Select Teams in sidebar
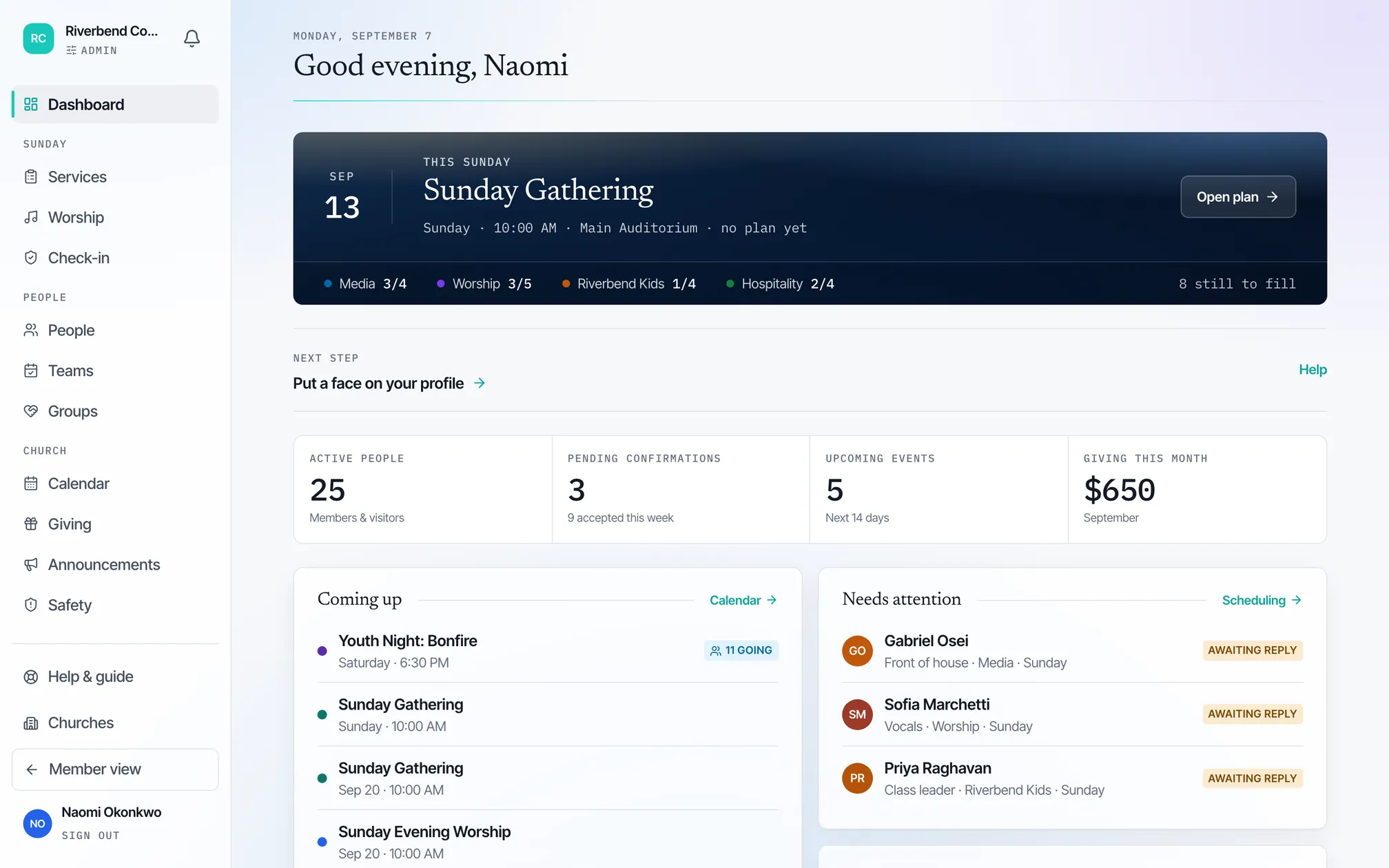 (x=115, y=371)
